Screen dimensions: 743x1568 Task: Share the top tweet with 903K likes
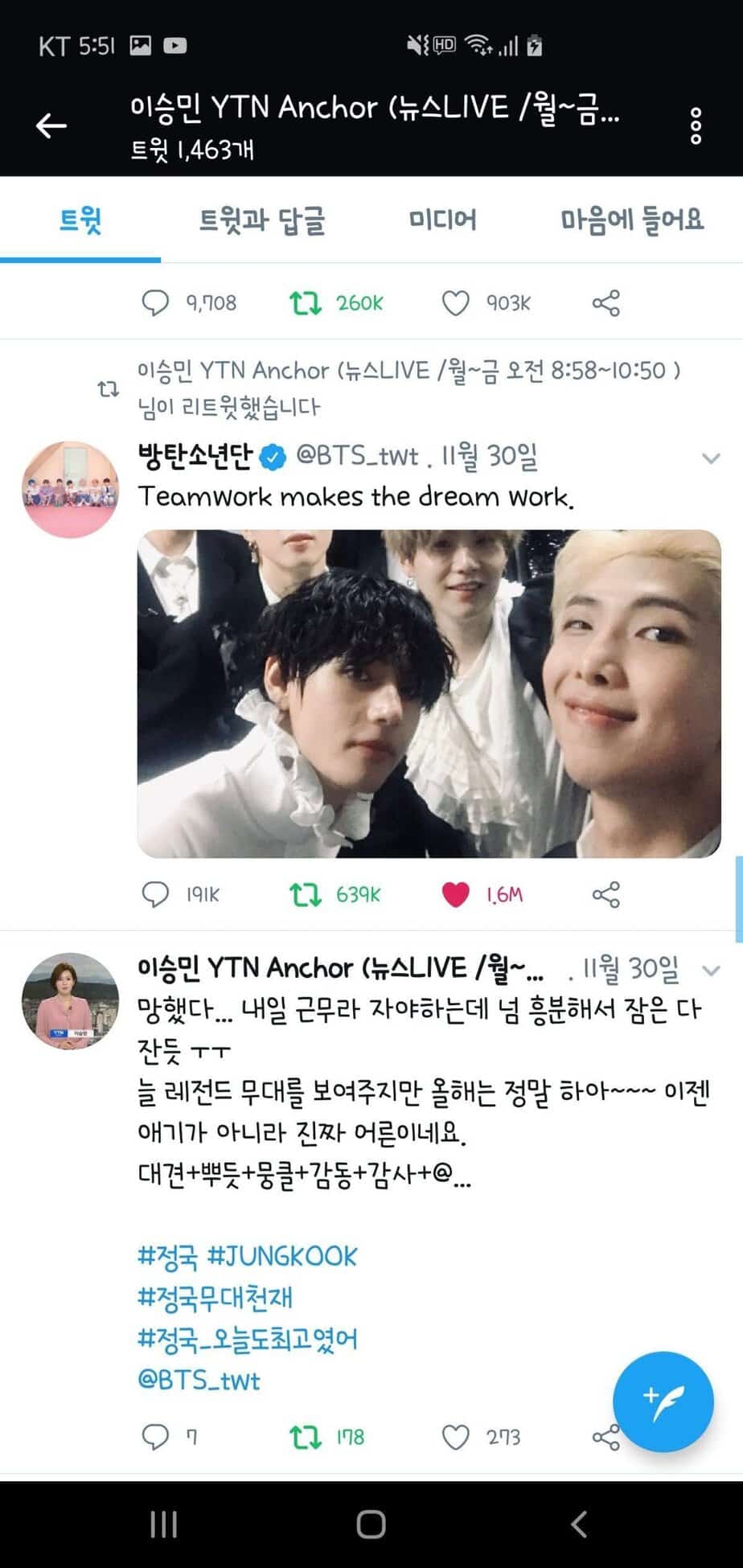click(606, 303)
